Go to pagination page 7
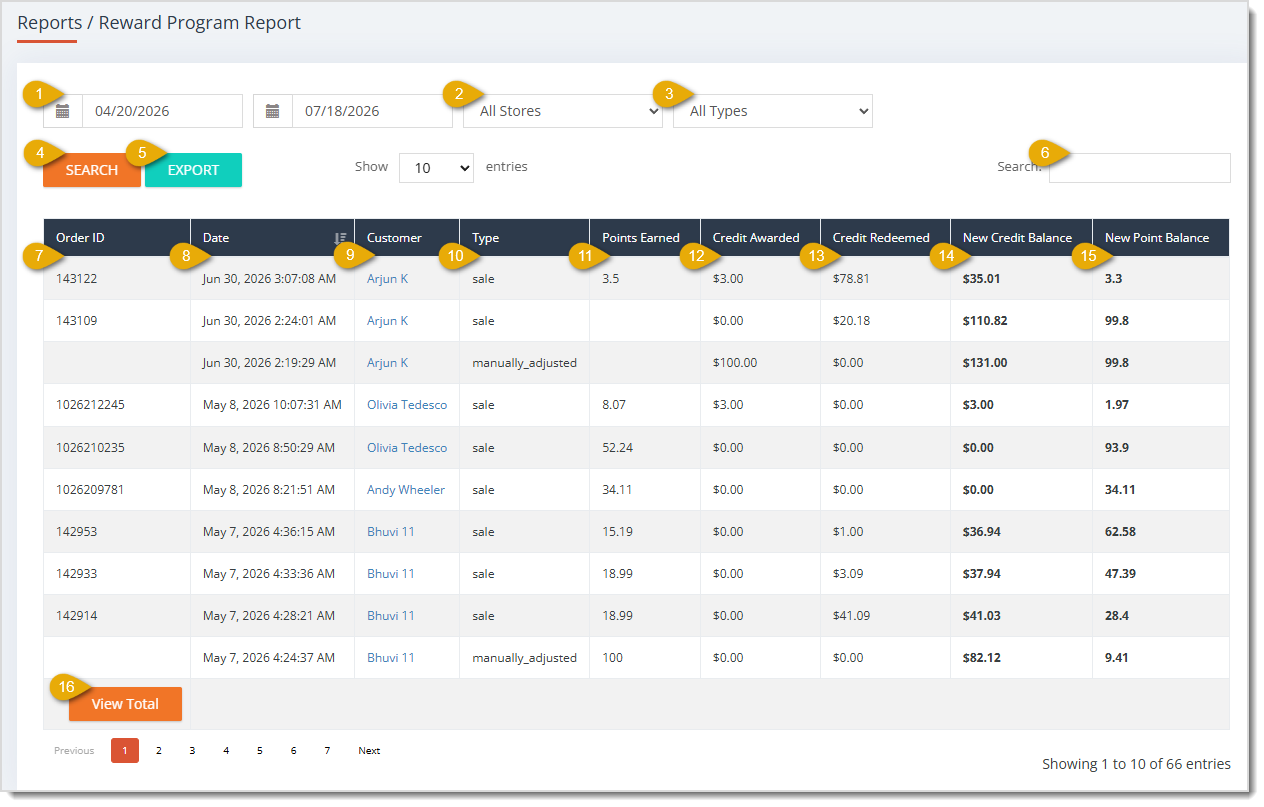Viewport: 1264px width, 807px height. coord(327,751)
